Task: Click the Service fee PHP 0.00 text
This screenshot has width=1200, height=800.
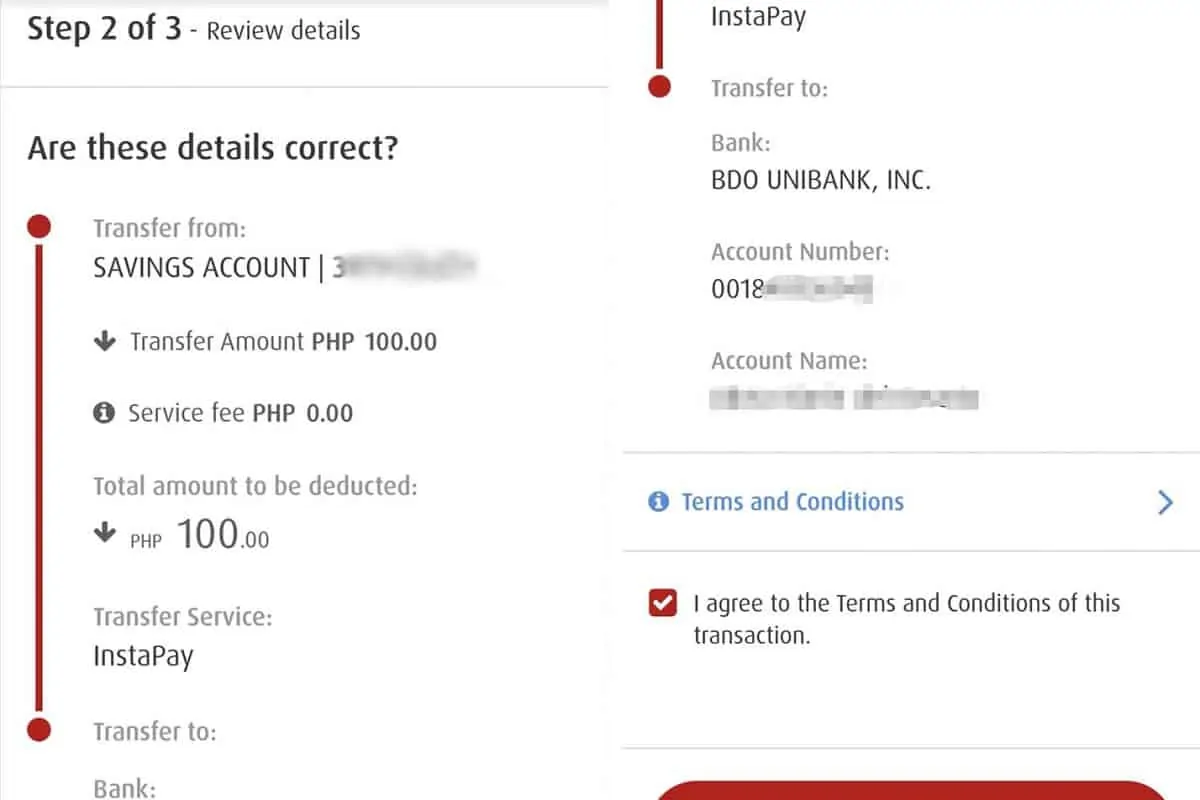Action: pos(240,413)
